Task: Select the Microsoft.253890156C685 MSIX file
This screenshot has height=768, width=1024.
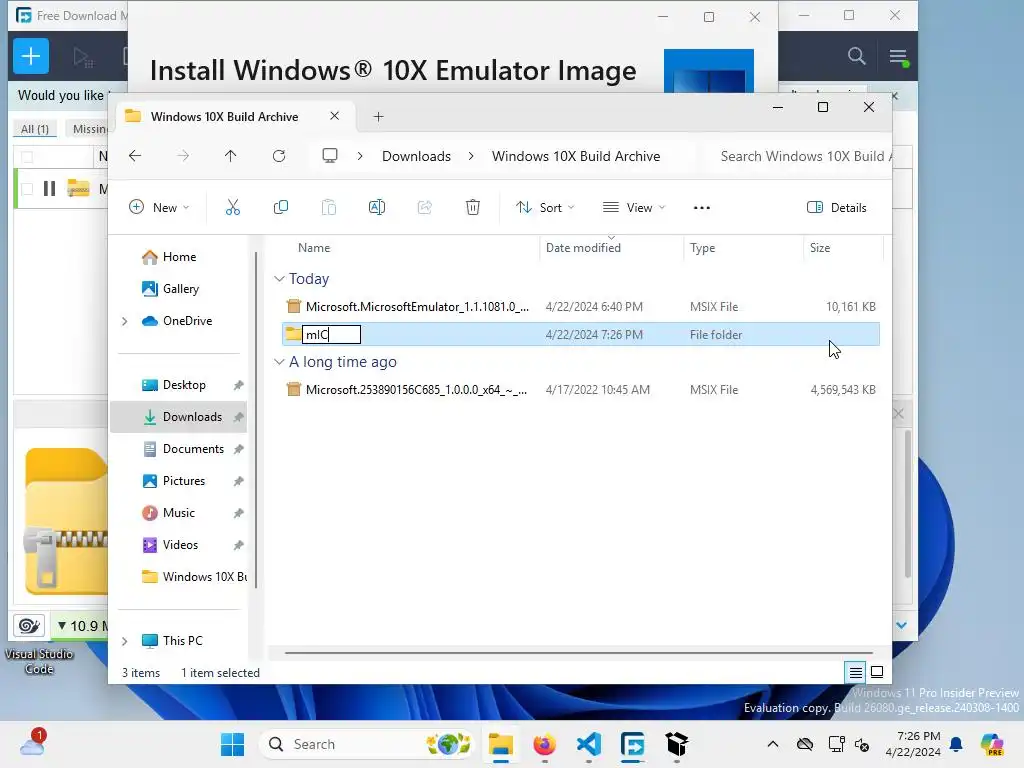Action: [x=581, y=389]
